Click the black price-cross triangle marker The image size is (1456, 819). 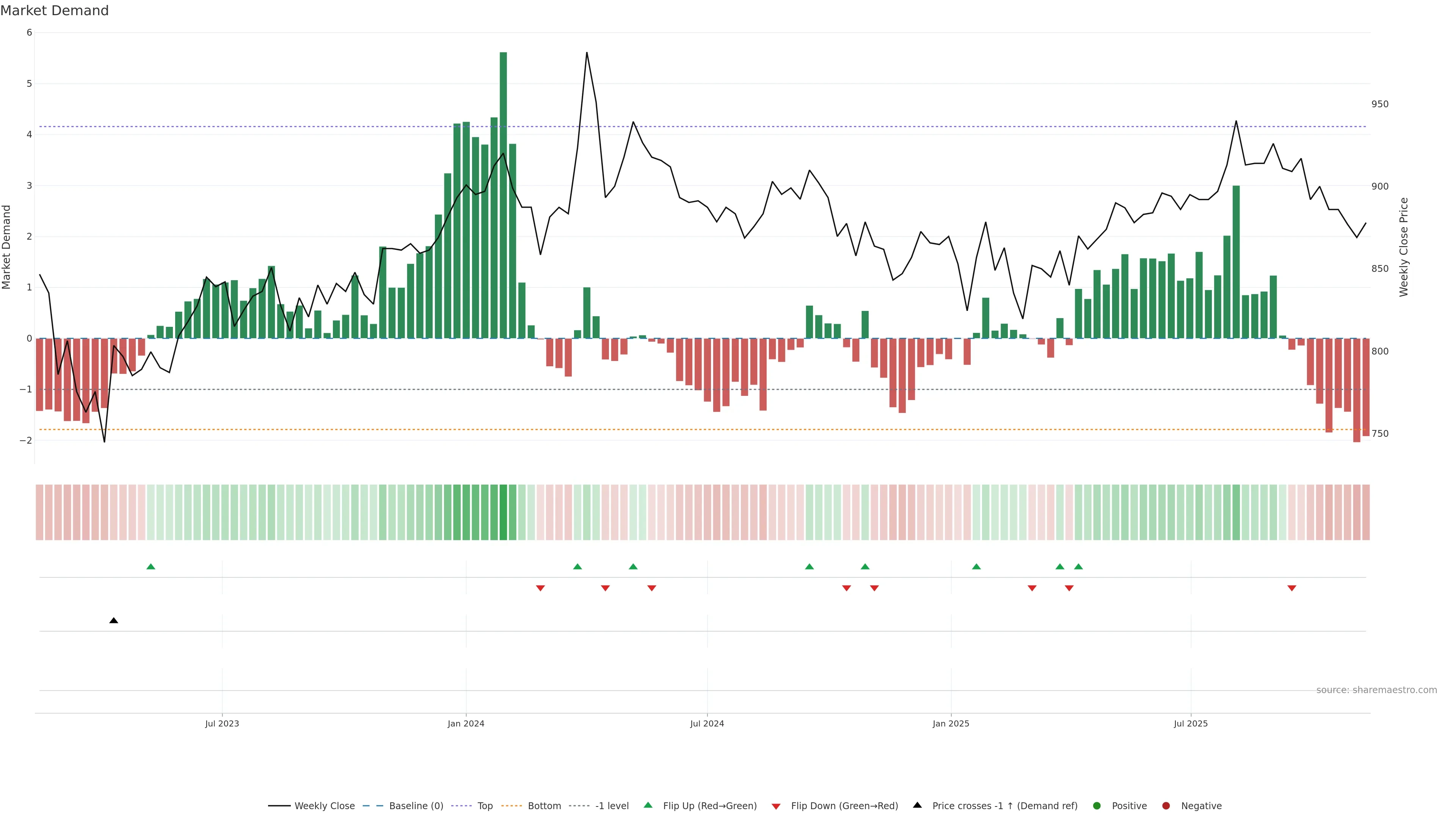point(114,621)
